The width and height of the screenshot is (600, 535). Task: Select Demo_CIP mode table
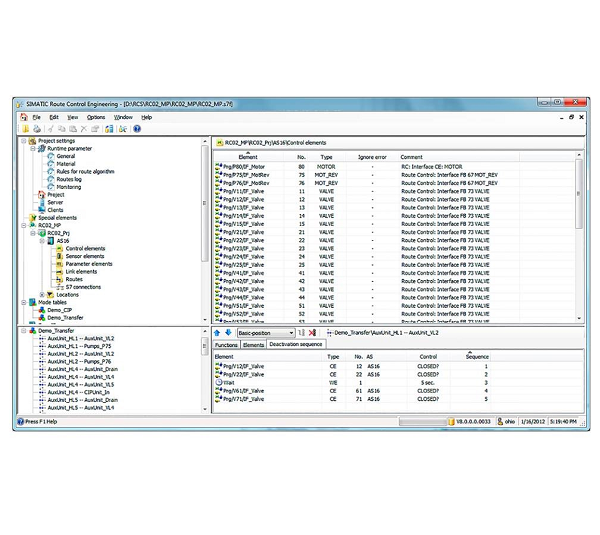(x=59, y=310)
